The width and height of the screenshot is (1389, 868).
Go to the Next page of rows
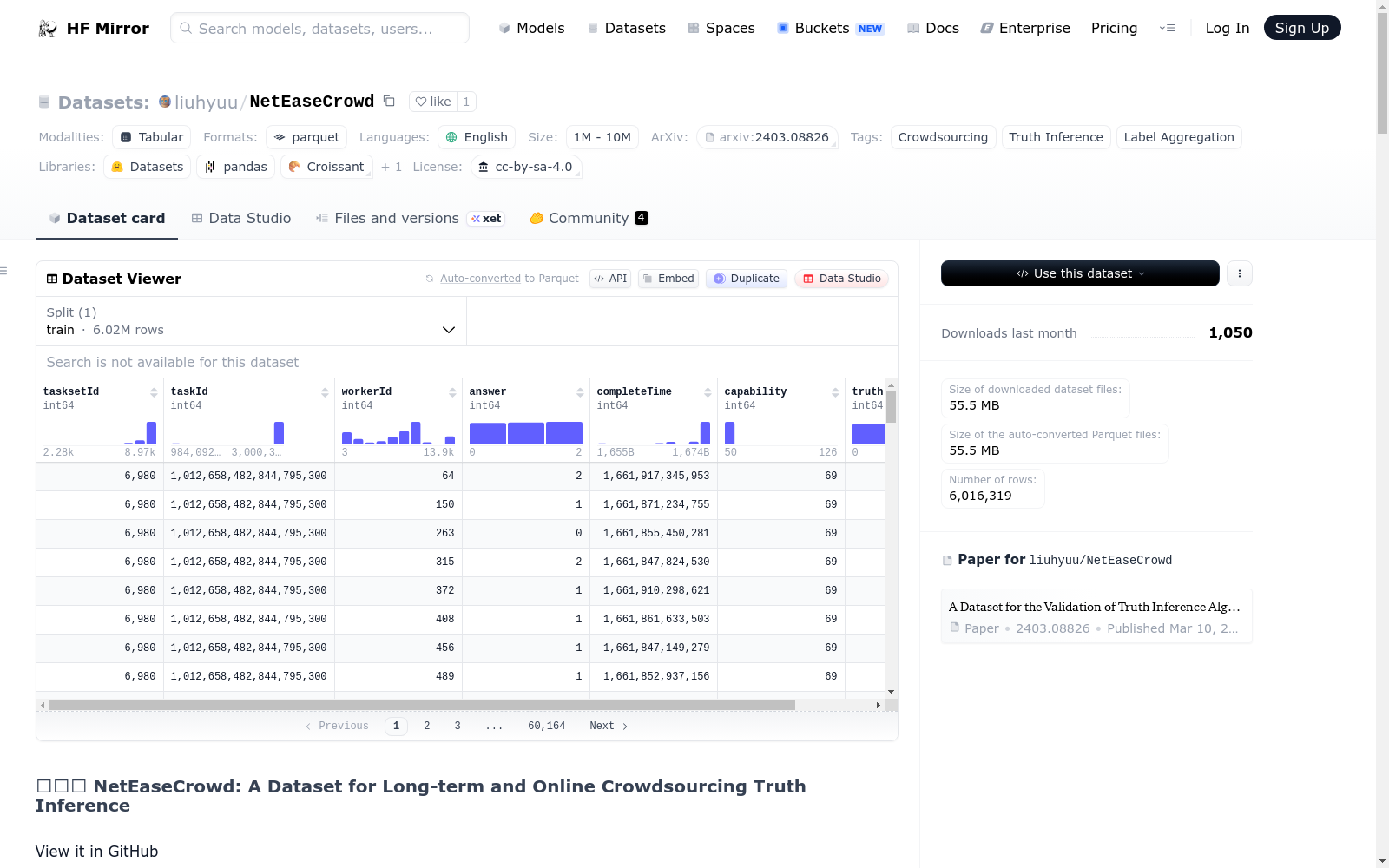609,726
